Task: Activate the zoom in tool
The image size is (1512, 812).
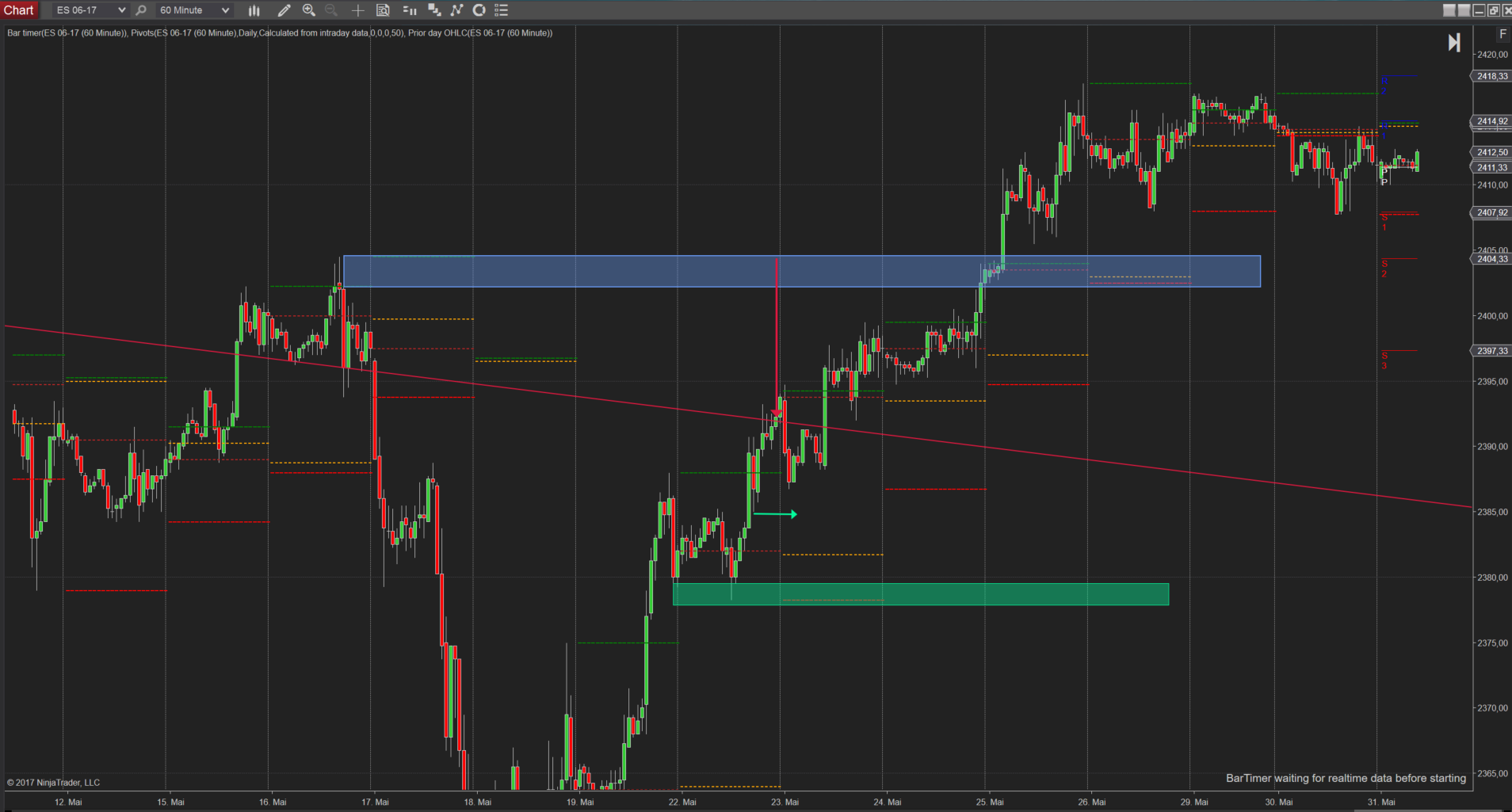Action: point(309,10)
